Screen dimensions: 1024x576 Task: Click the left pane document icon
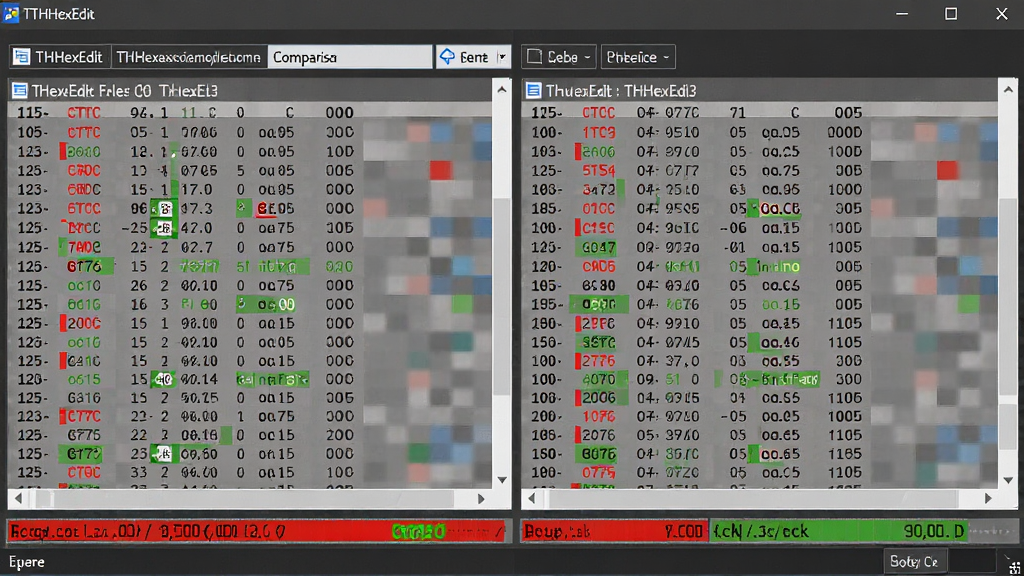[20, 90]
